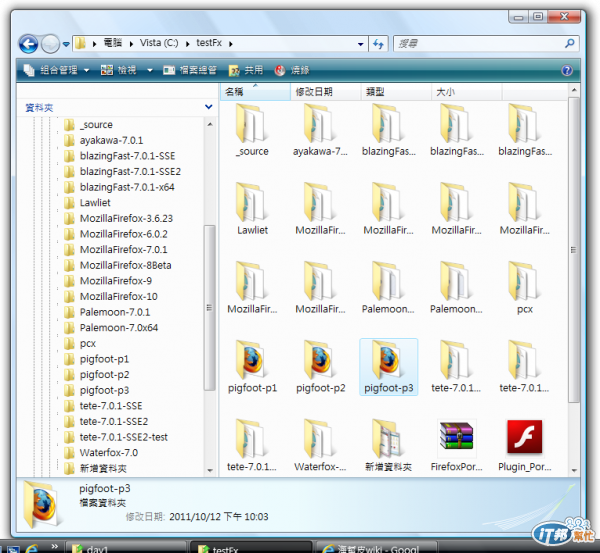Select Waterfox-7.0 in the folder tree
This screenshot has width=600, height=553.
tap(109, 453)
